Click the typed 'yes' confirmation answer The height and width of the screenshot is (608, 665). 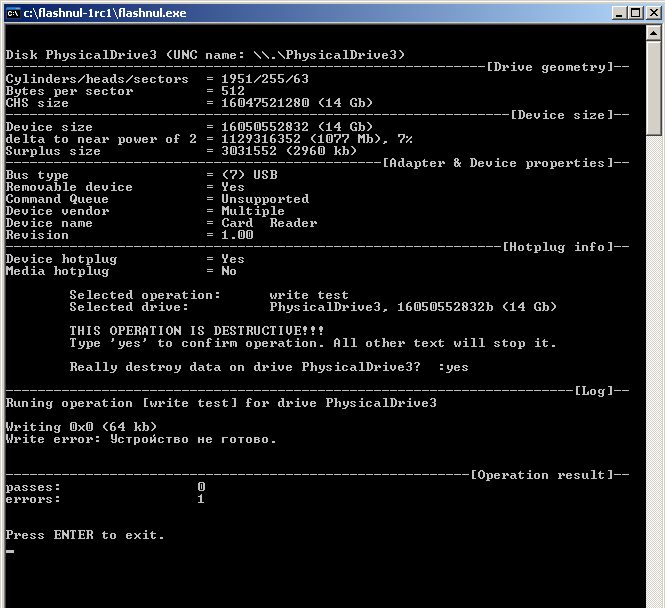pos(457,367)
